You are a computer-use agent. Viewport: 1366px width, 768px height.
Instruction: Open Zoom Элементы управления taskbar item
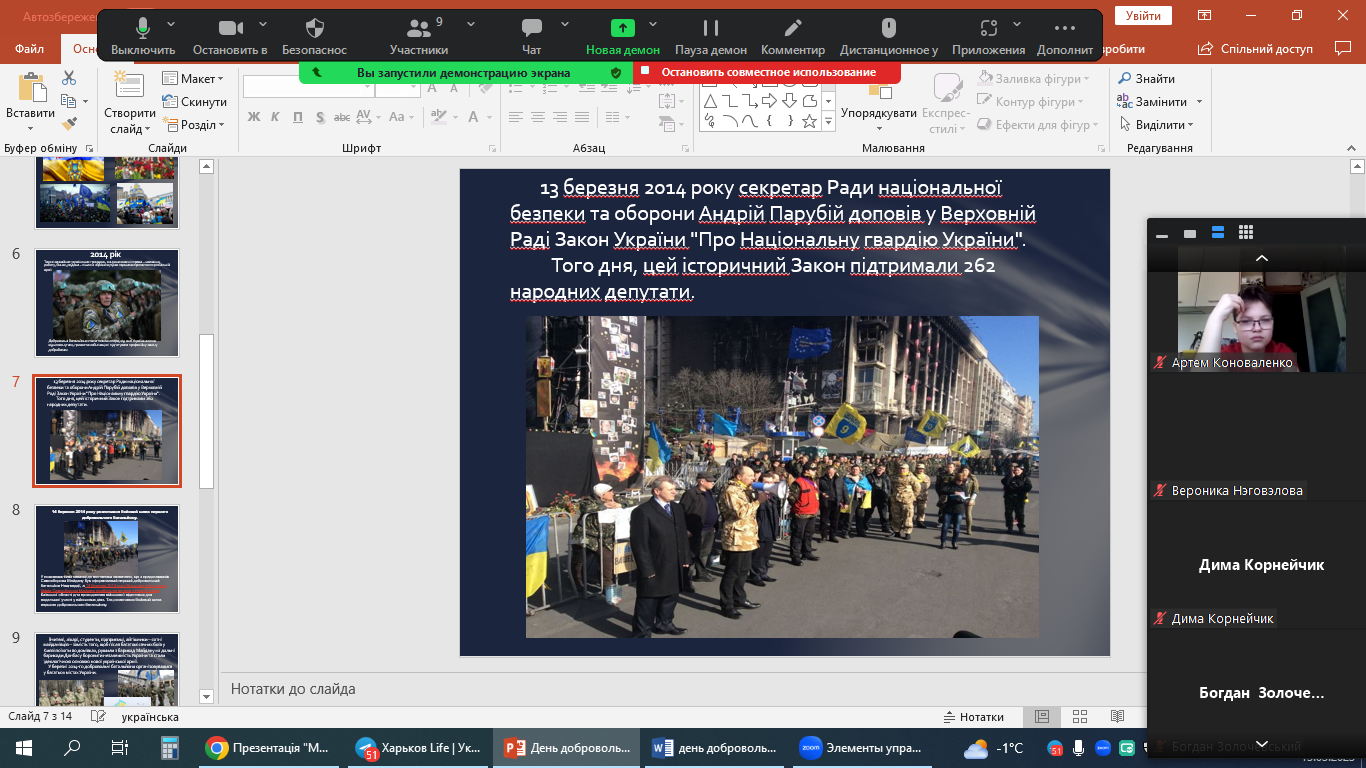(865, 748)
